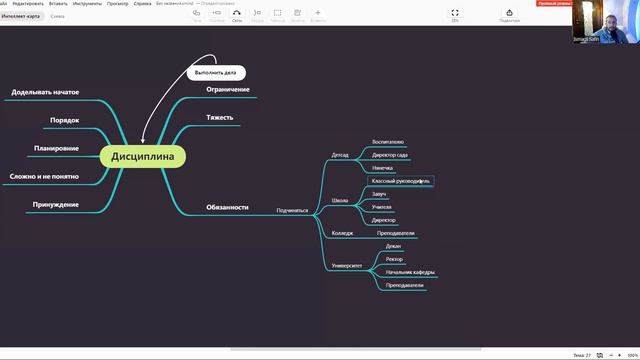This screenshot has width=640, height=360.
Task: Click the Учителя node
Action: (382, 207)
